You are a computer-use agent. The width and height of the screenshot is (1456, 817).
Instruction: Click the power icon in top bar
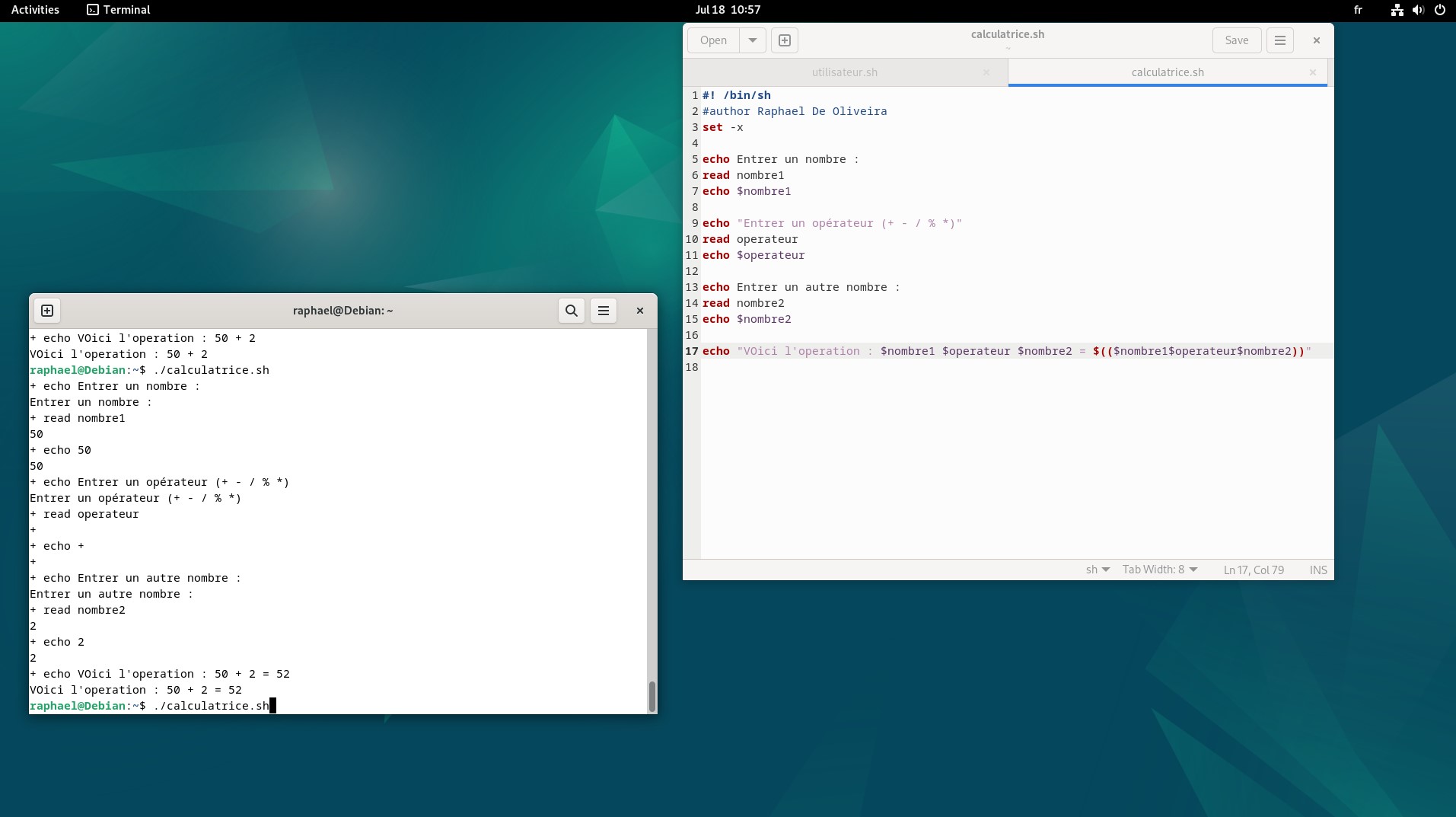click(1439, 10)
